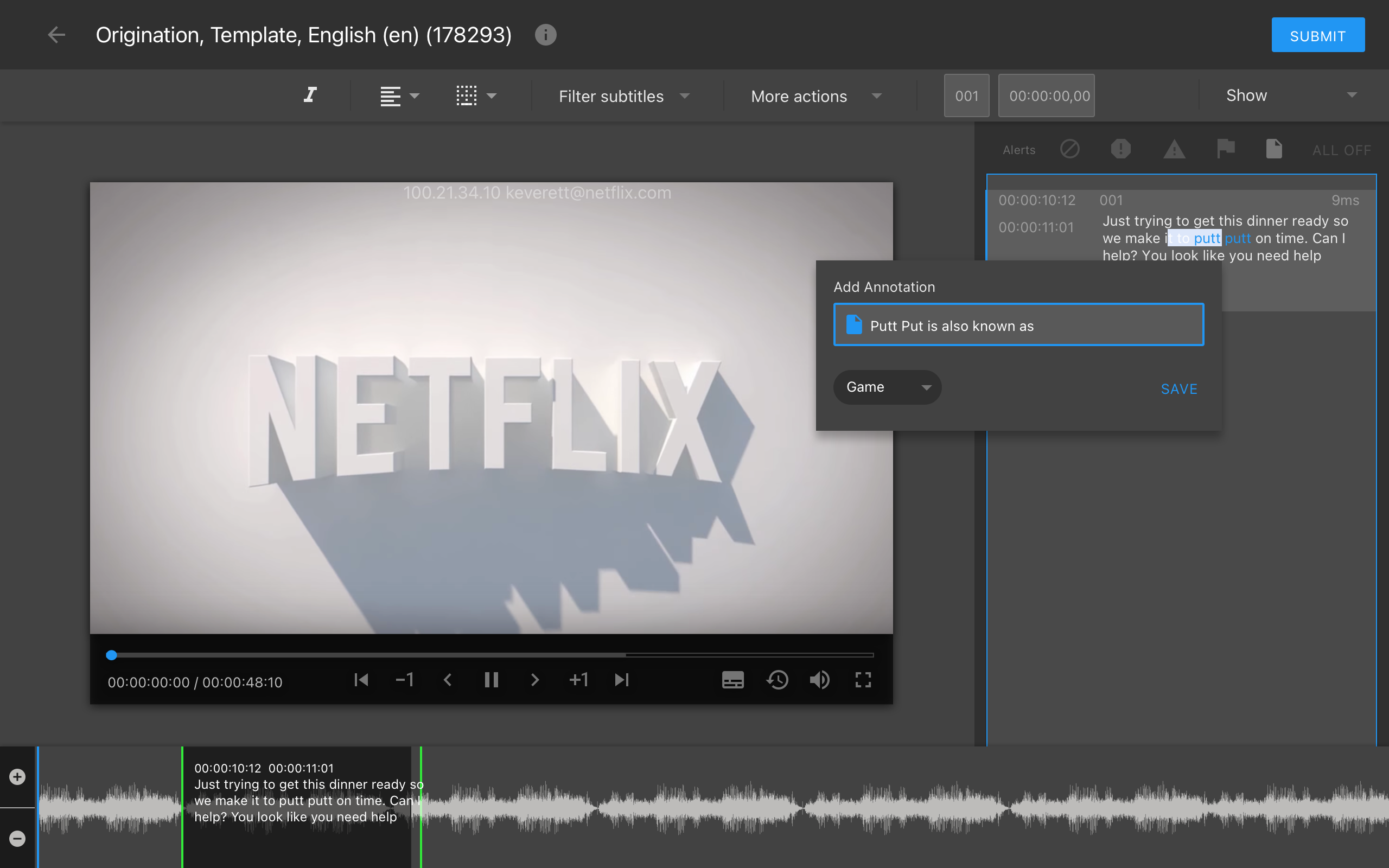Viewport: 1389px width, 868px height.
Task: Zoom in the waveform timeline
Action: [x=17, y=777]
